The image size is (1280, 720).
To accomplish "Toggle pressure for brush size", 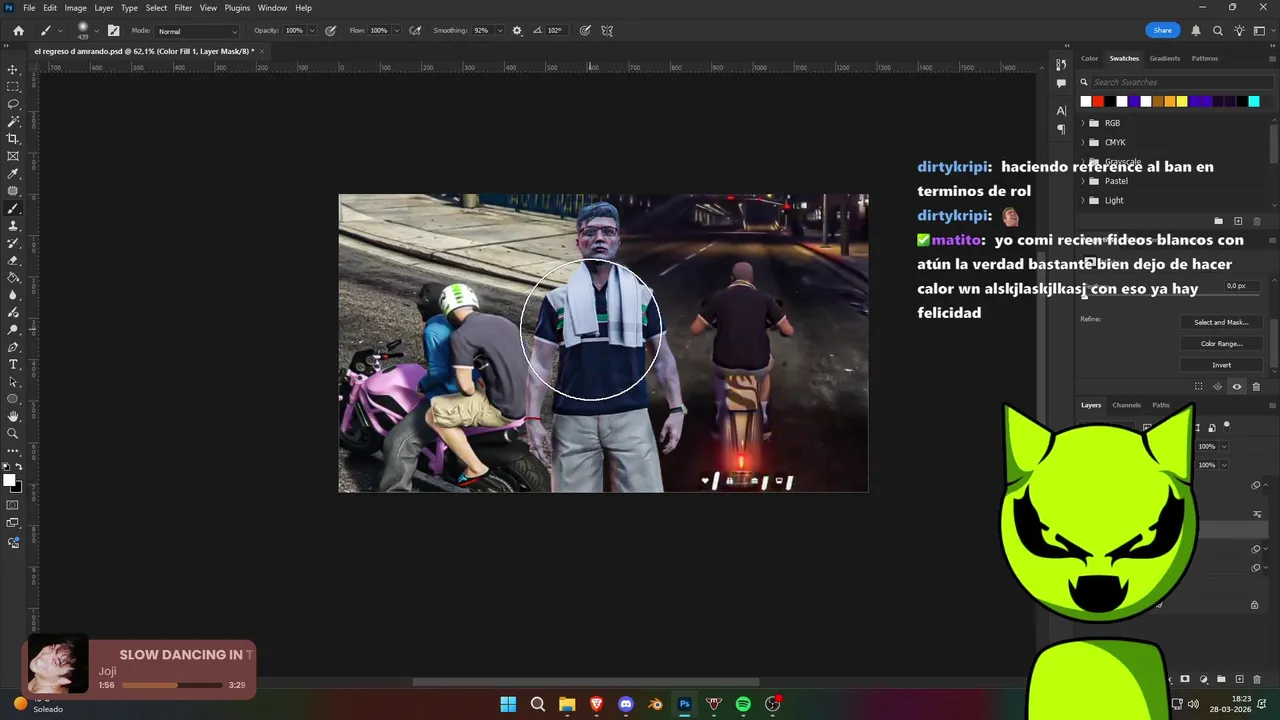I will [585, 31].
